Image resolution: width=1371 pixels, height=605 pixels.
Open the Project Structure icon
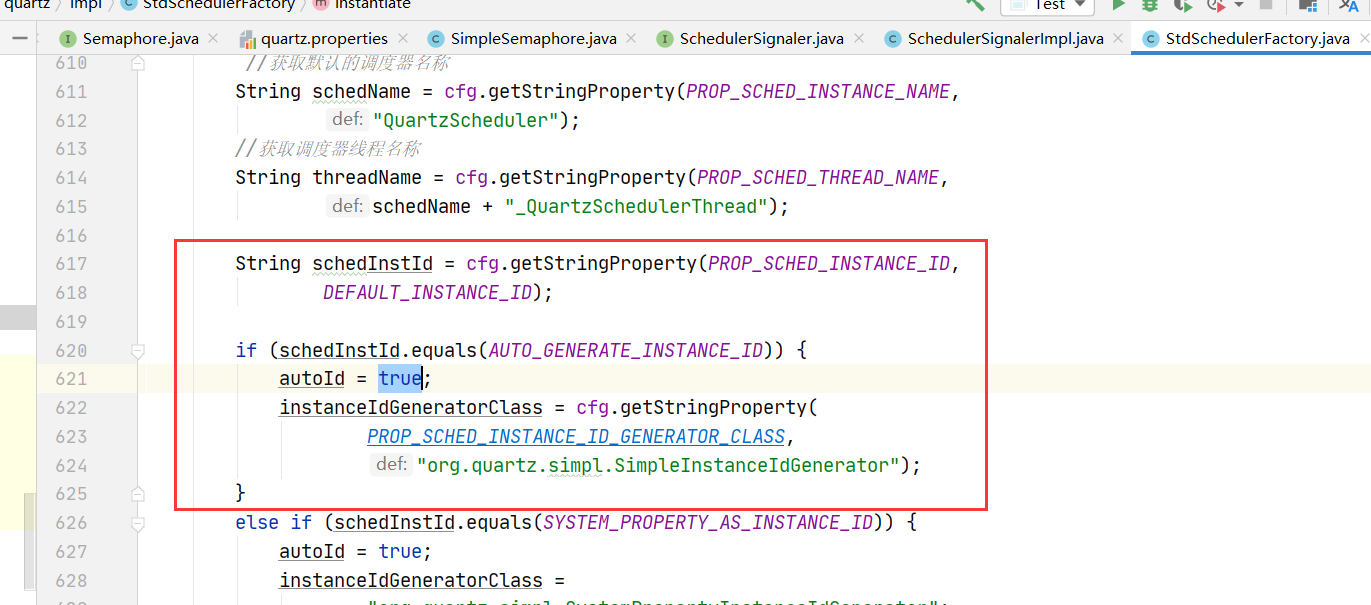pyautogui.click(x=1310, y=5)
